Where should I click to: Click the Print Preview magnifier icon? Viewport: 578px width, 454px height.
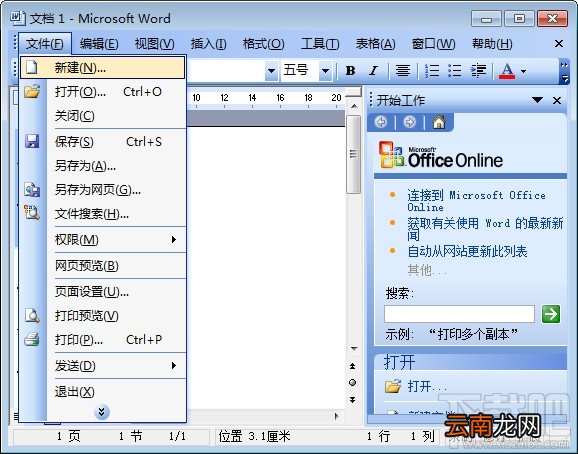[x=32, y=315]
